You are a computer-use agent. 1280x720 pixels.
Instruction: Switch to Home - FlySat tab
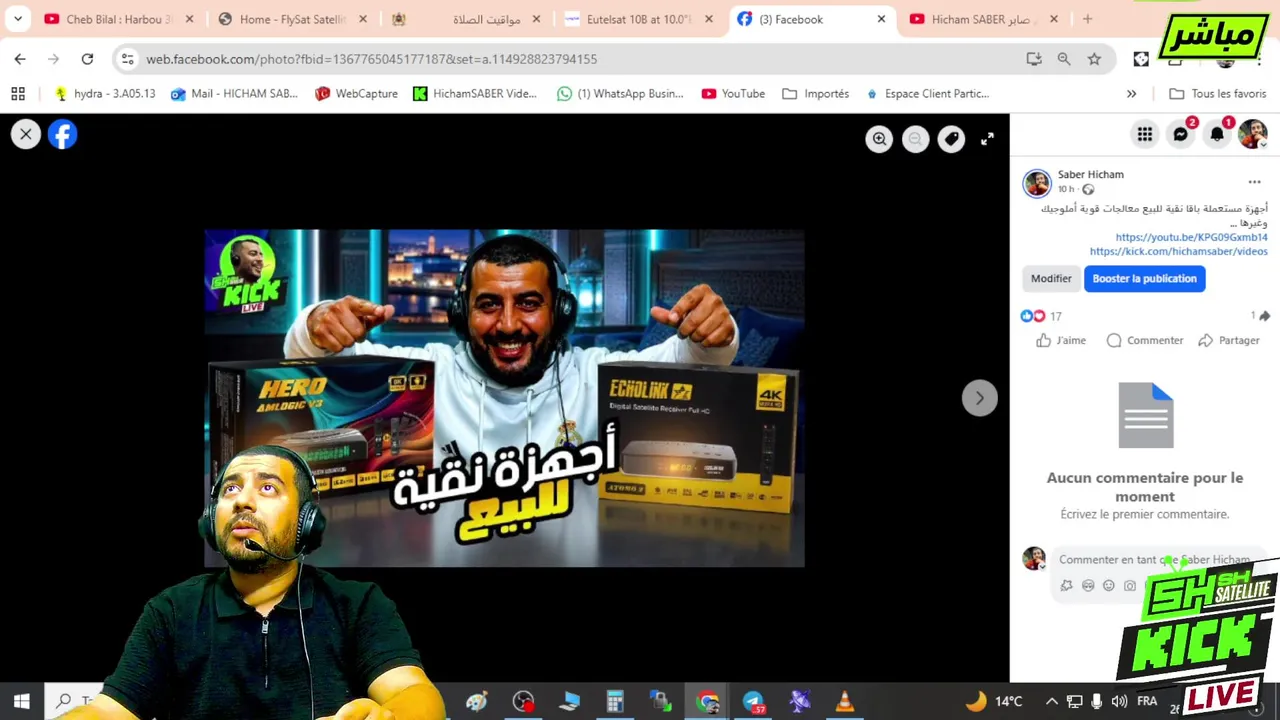point(293,19)
